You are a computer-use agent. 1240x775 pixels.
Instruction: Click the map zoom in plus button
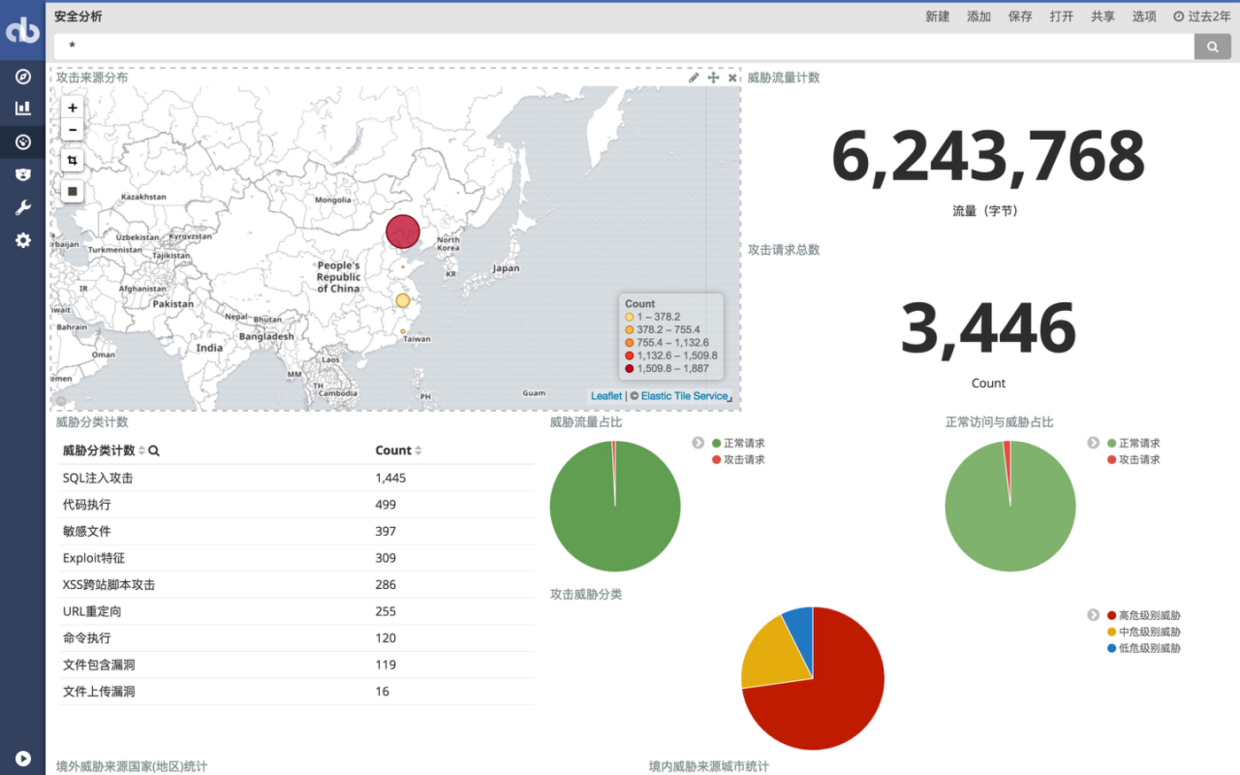[x=72, y=108]
